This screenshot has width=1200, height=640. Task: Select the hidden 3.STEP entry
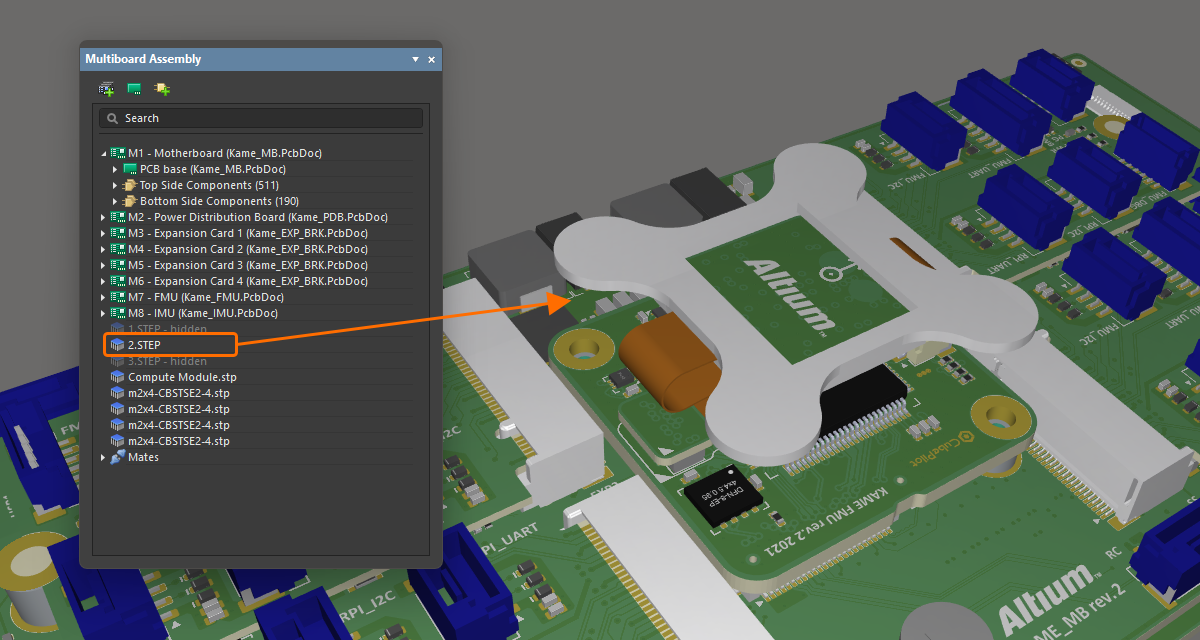167,361
